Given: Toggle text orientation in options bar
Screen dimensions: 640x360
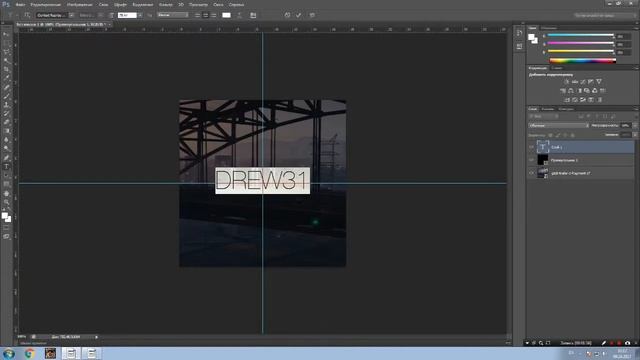Looking at the screenshot, I should point(27,15).
